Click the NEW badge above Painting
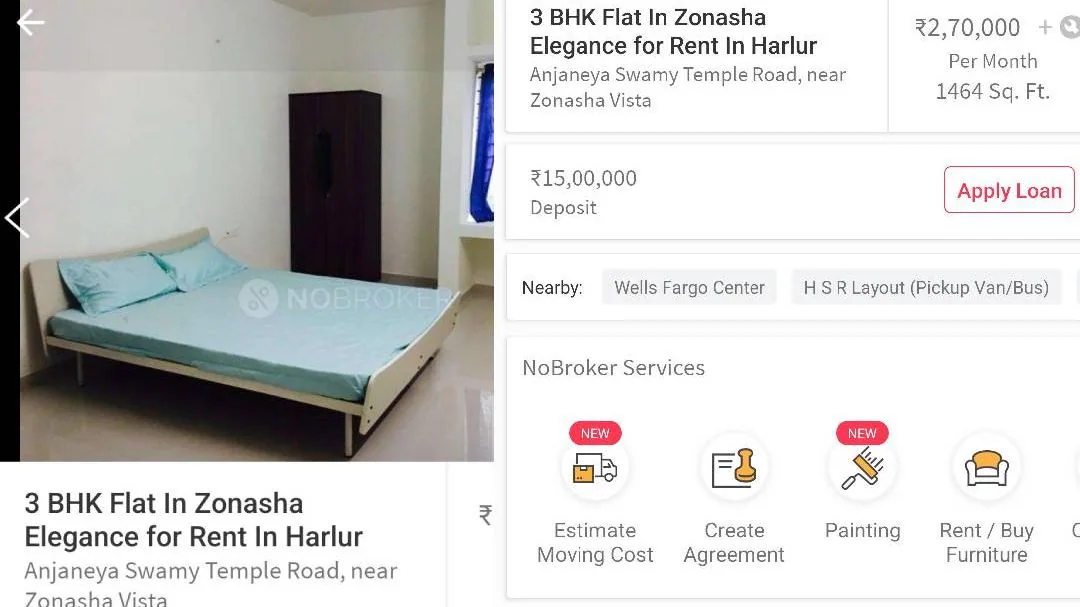This screenshot has width=1080, height=607. coord(862,433)
